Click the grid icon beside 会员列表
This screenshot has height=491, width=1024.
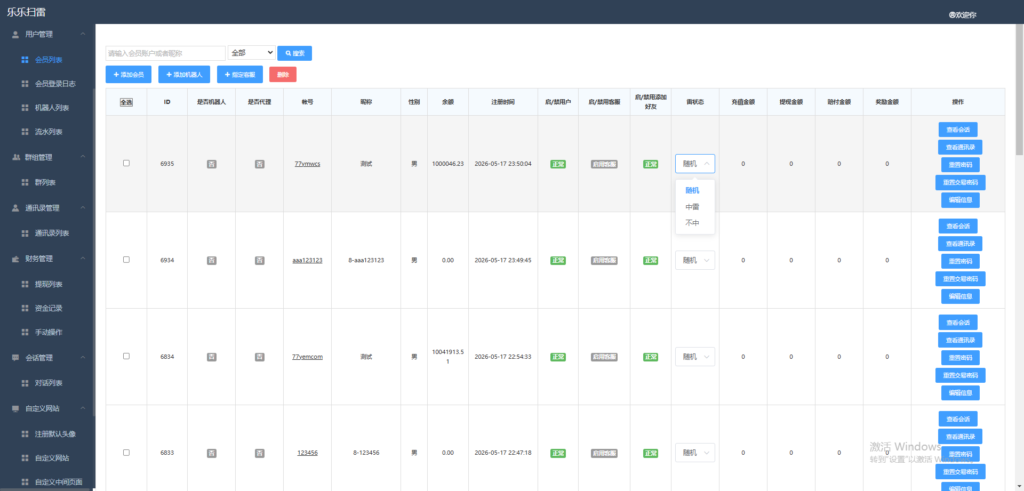coord(25,59)
